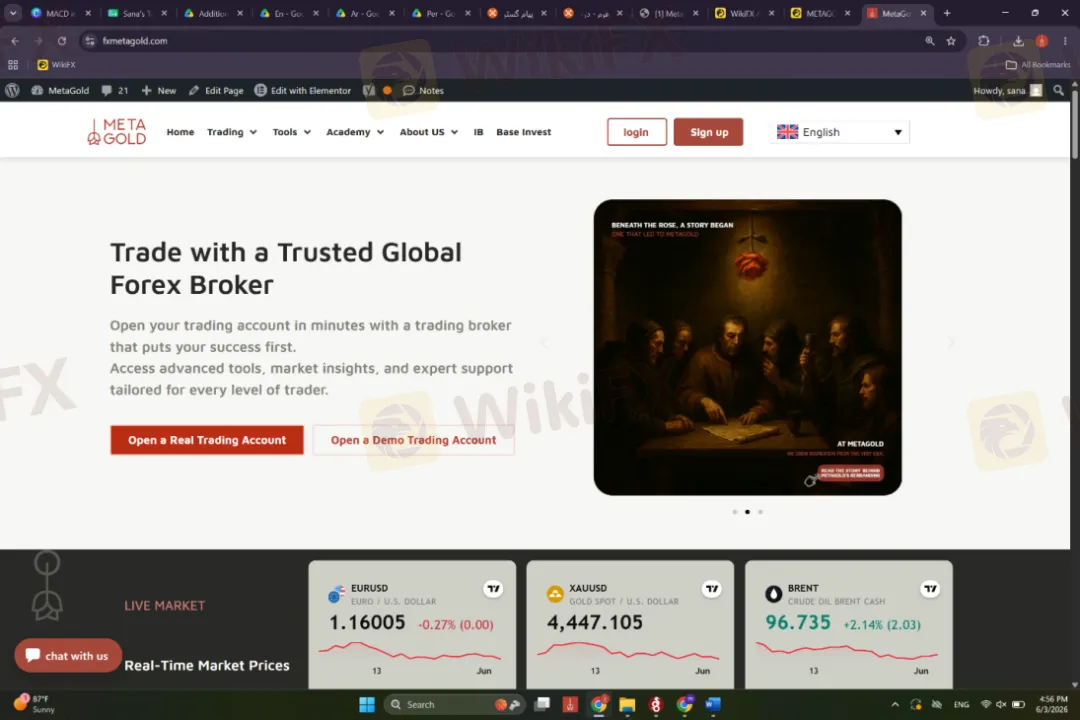Open Notes in admin bar

[x=424, y=90]
